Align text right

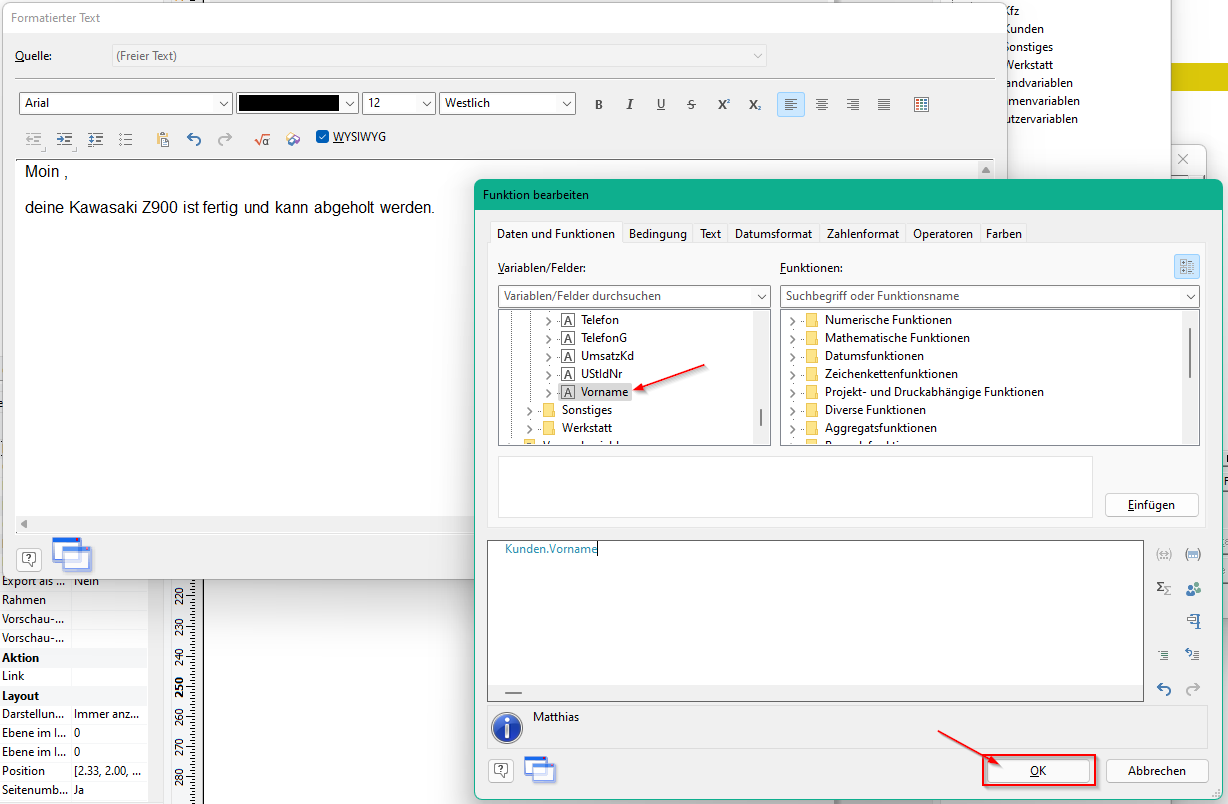click(x=853, y=104)
